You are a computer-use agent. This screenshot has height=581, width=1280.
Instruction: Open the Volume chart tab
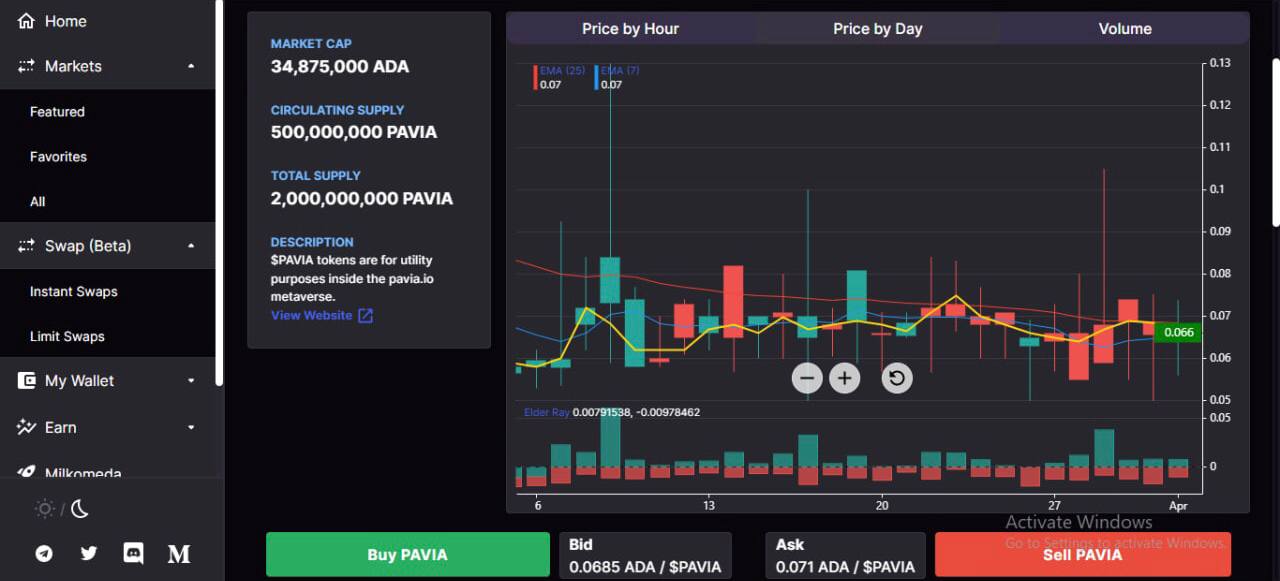coord(1125,29)
